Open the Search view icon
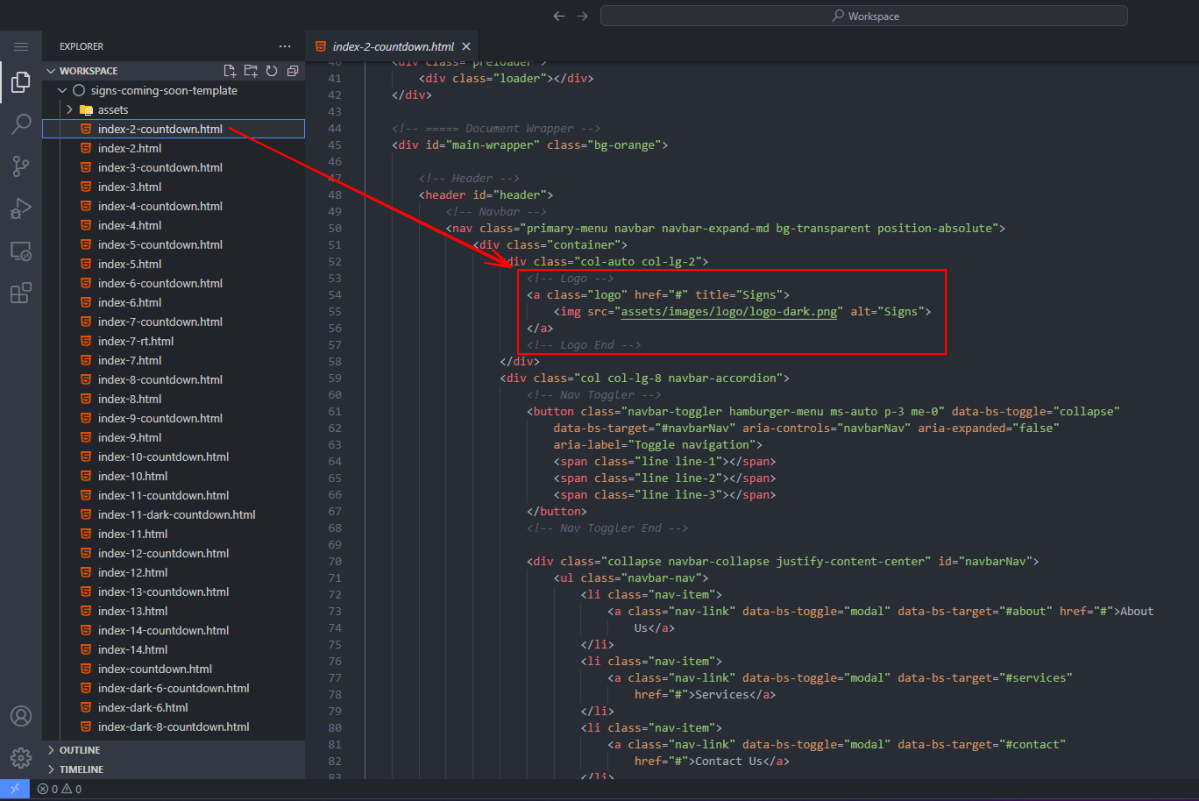The image size is (1199, 801). coord(20,125)
